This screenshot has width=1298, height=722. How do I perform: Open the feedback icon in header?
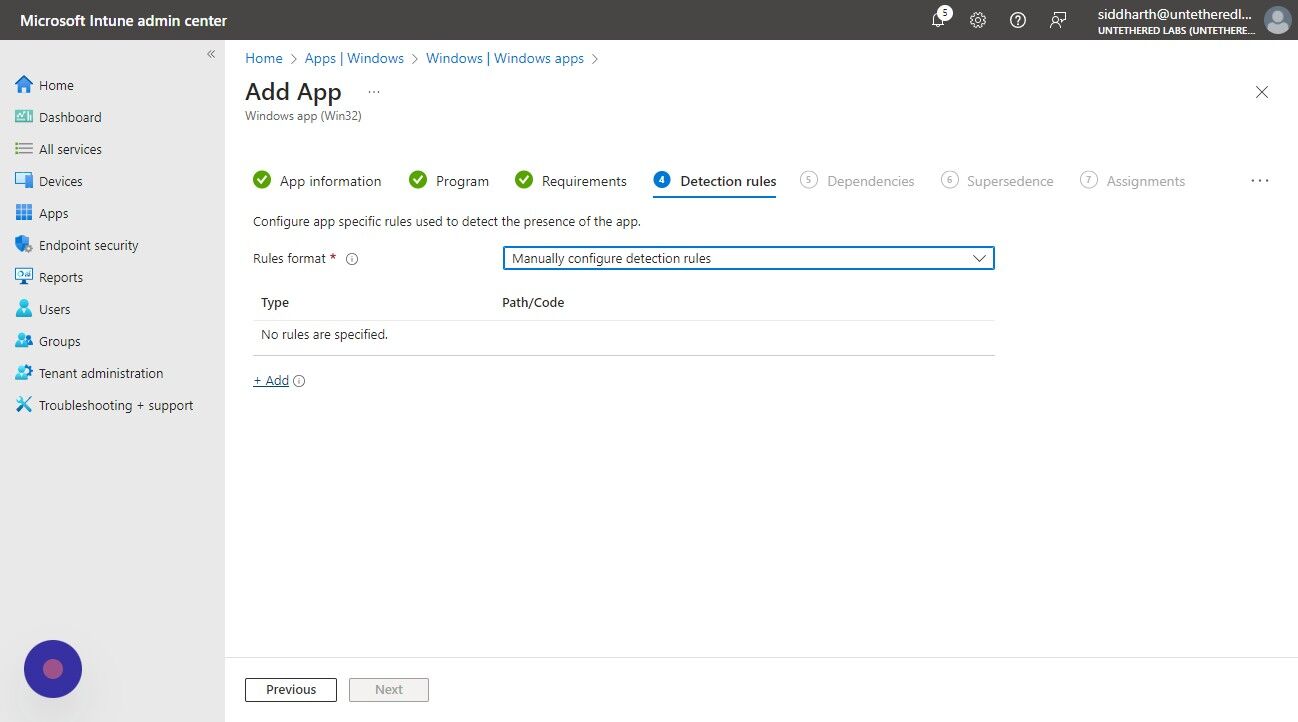[1058, 20]
